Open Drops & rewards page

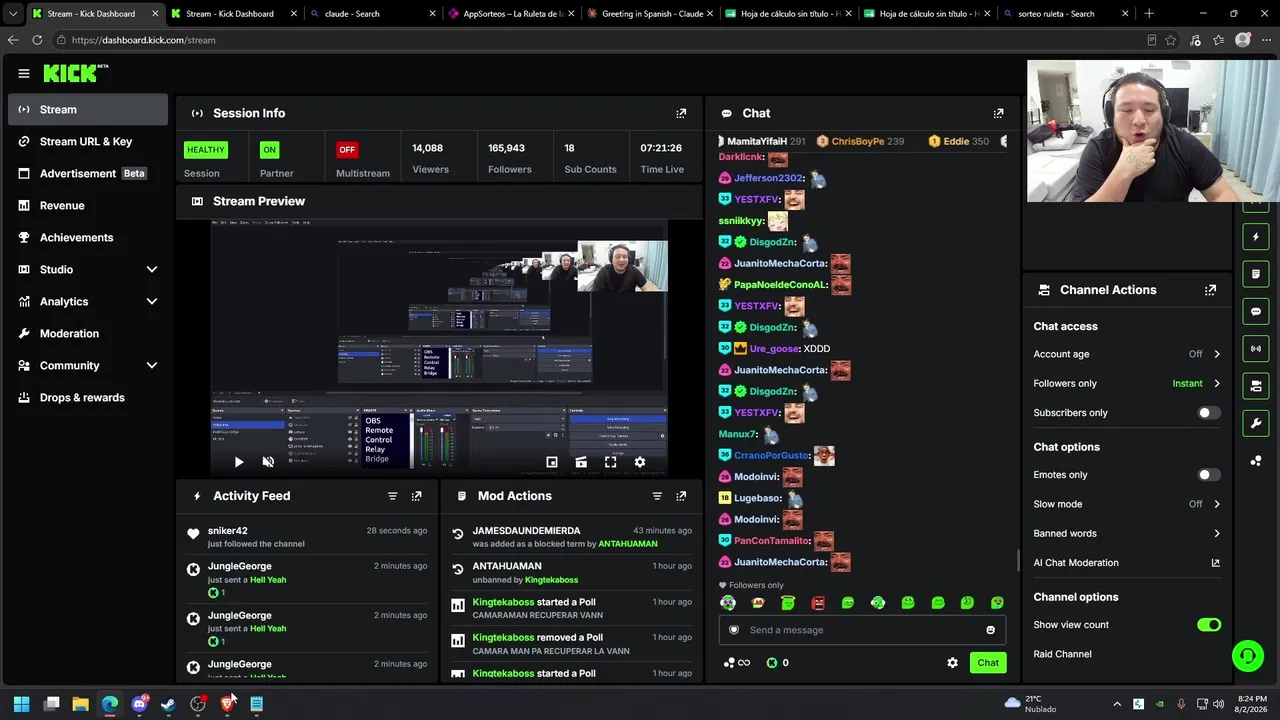click(88, 398)
